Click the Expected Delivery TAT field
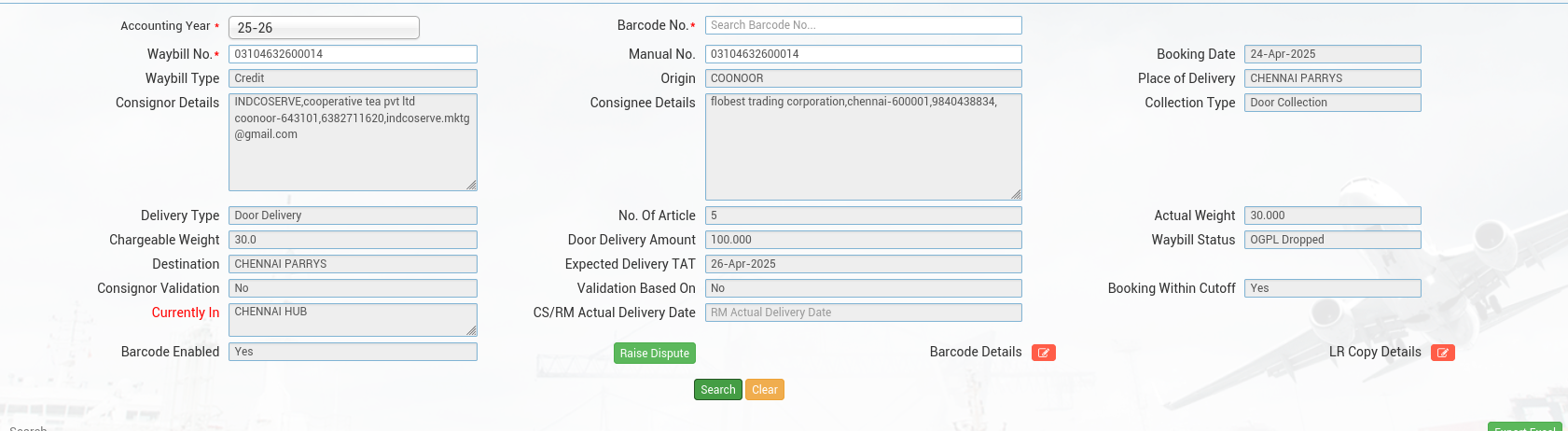Image resolution: width=1568 pixels, height=431 pixels. [x=863, y=264]
